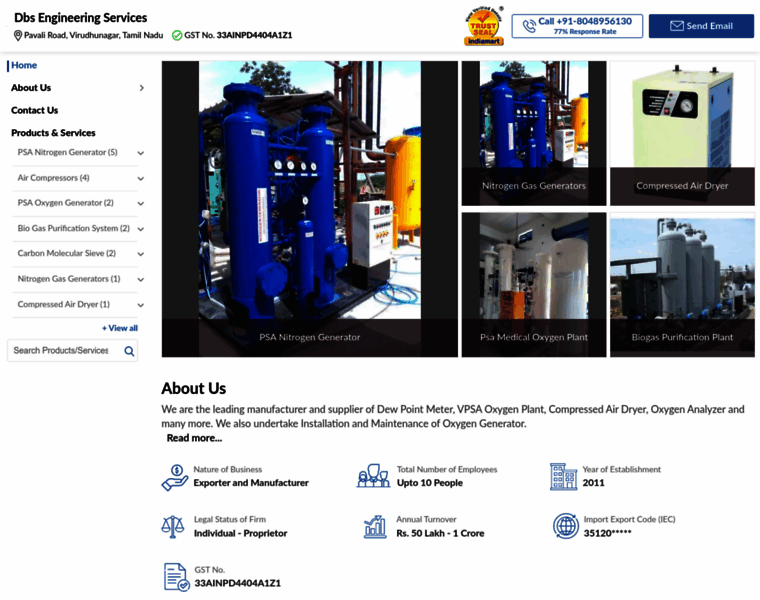The height and width of the screenshot is (600, 760).
Task: Click the 35120***** IEC value
Action: coord(607,534)
